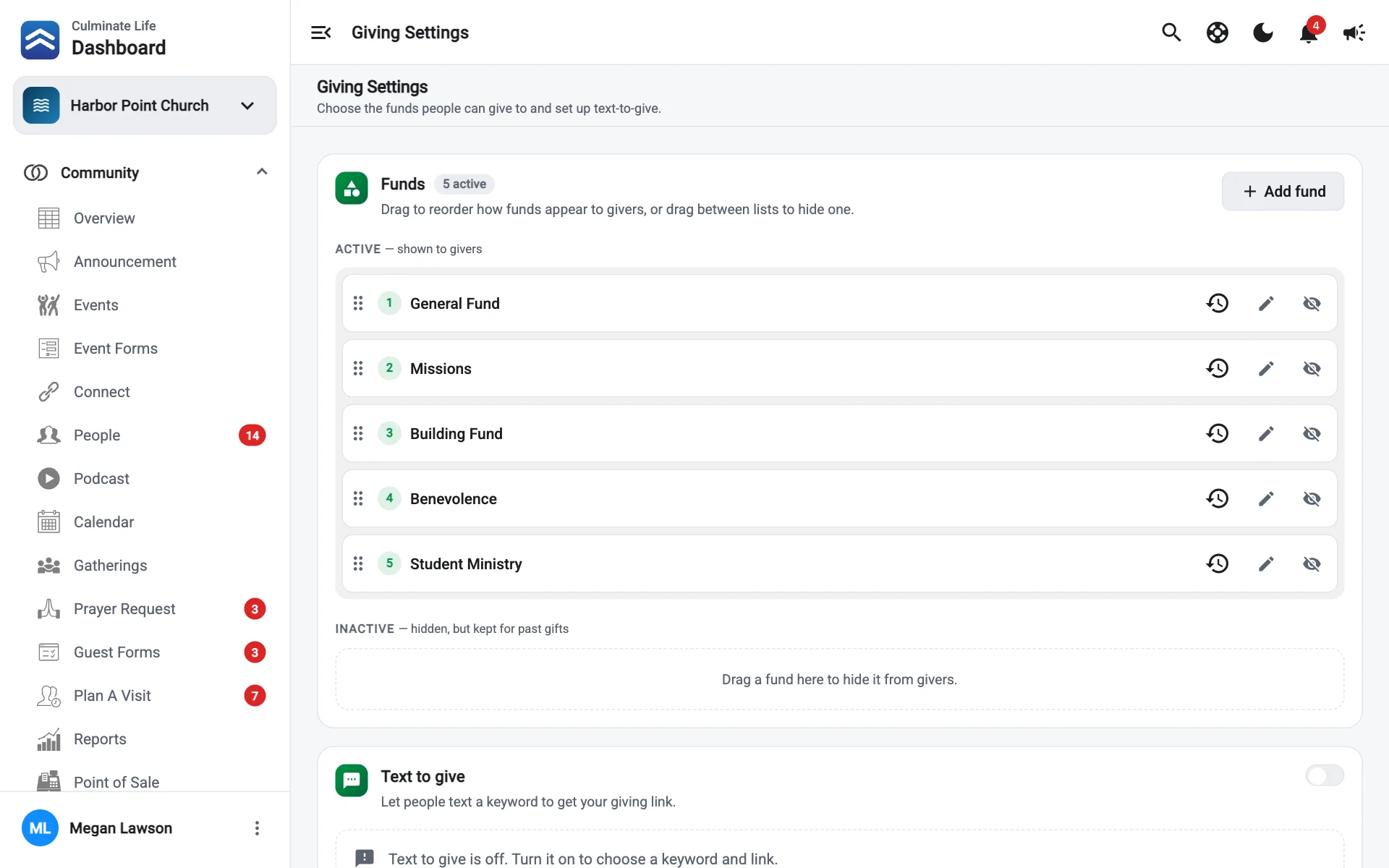Click the Missions drag handle

[358, 368]
